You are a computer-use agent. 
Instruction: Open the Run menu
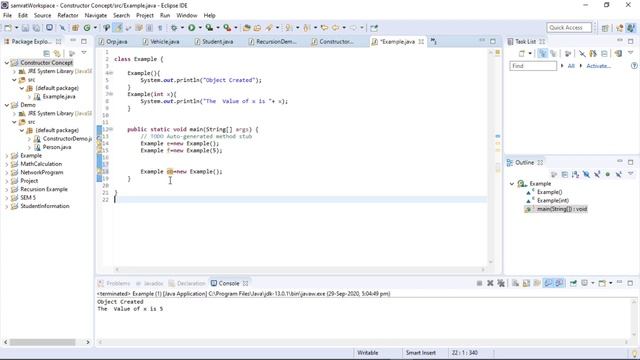coord(165,15)
